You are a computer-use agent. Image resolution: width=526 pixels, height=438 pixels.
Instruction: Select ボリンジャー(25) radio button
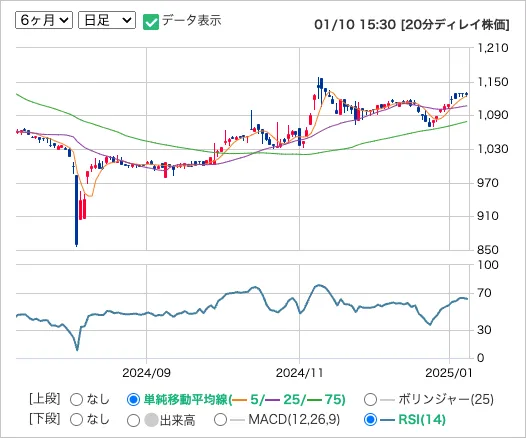point(370,399)
